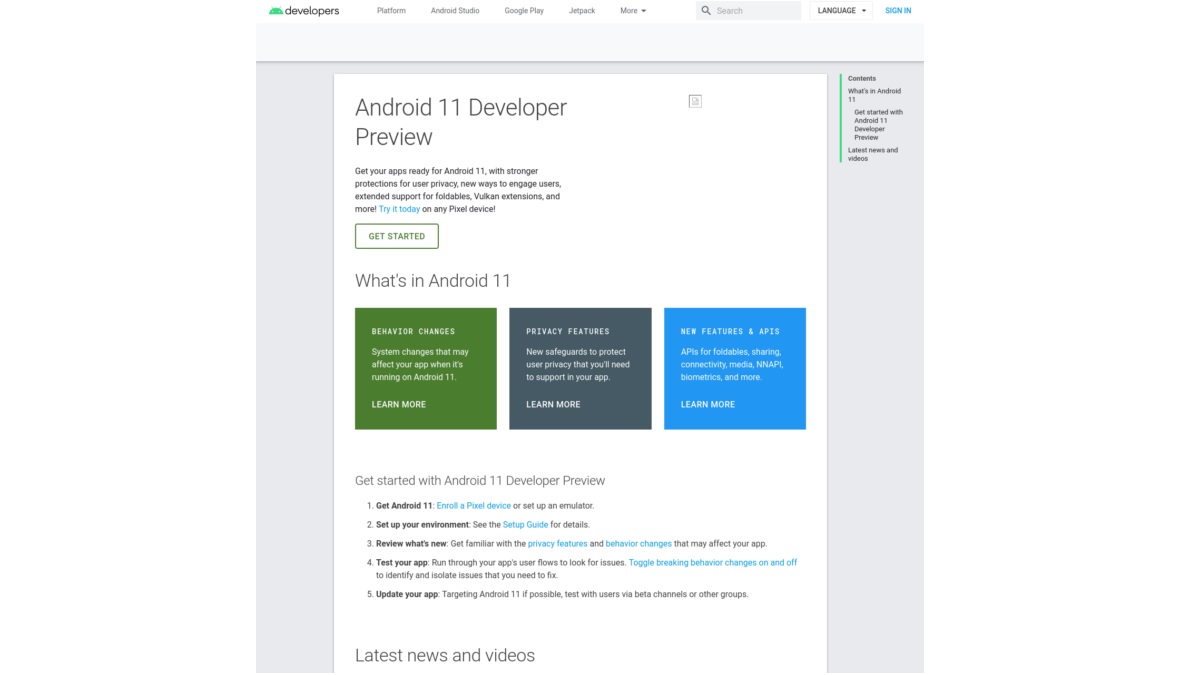Image resolution: width=1200 pixels, height=675 pixels.
Task: Go to Android Studio nav item
Action: [x=455, y=11]
